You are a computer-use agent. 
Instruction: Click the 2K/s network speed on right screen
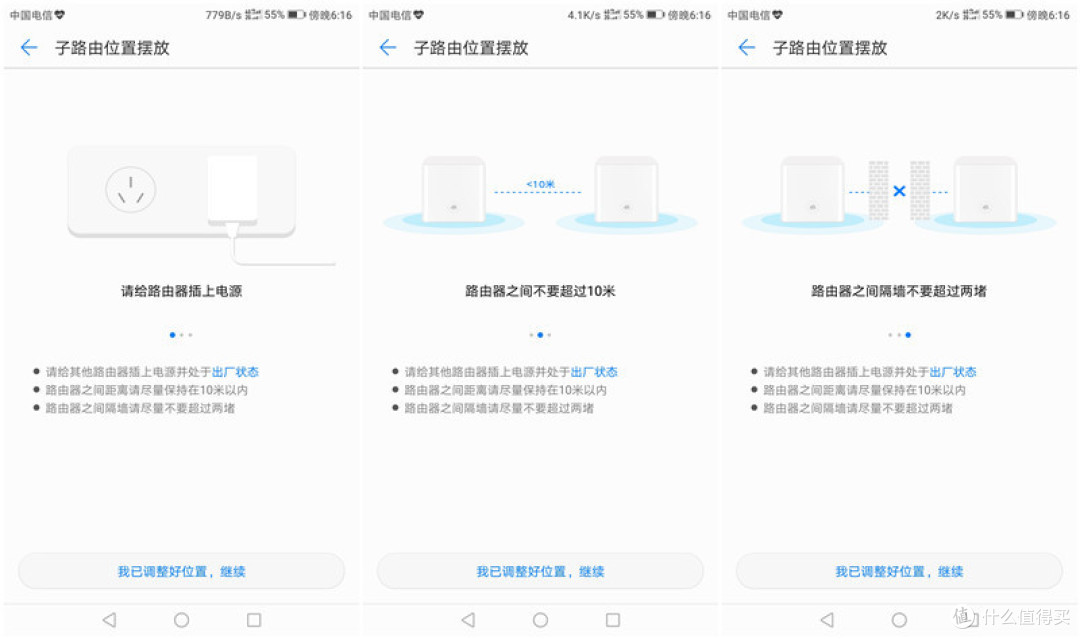click(x=947, y=14)
